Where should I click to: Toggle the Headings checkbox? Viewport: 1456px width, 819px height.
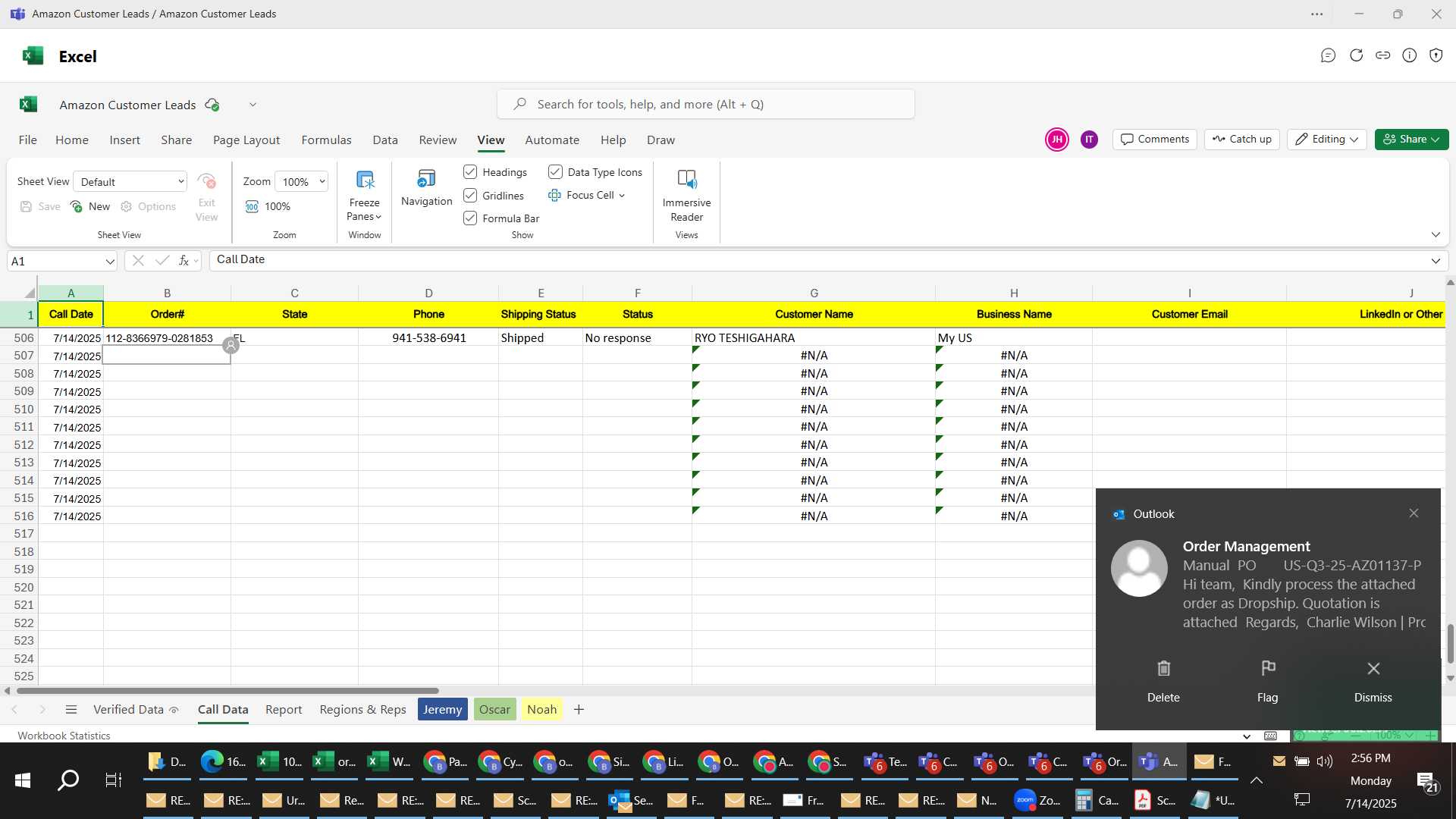click(470, 172)
